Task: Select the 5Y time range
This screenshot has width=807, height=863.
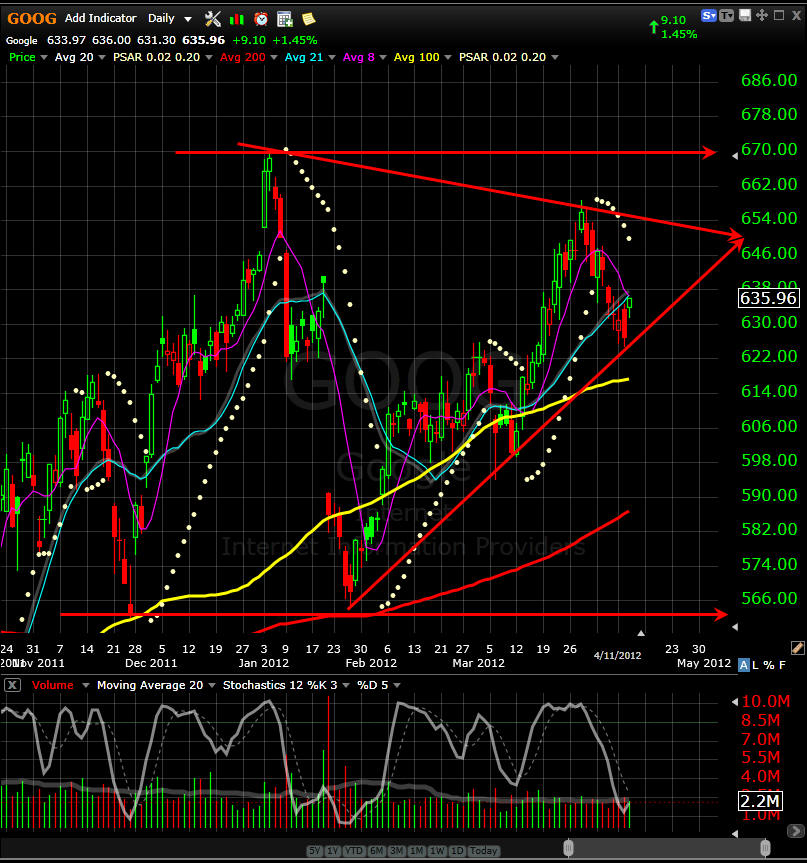Action: click(314, 850)
